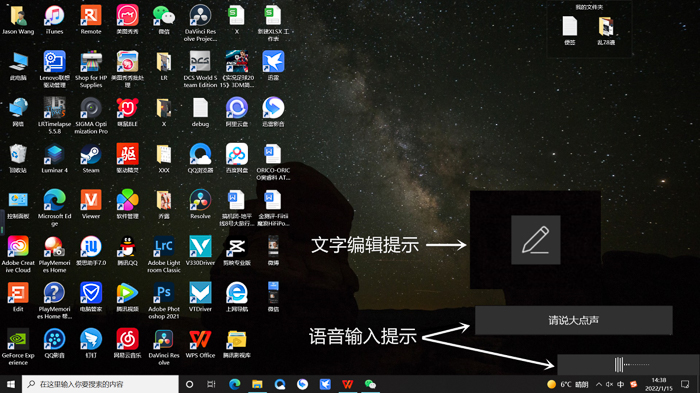Open File Explorer from the taskbar
The image size is (700, 393).
point(257,384)
